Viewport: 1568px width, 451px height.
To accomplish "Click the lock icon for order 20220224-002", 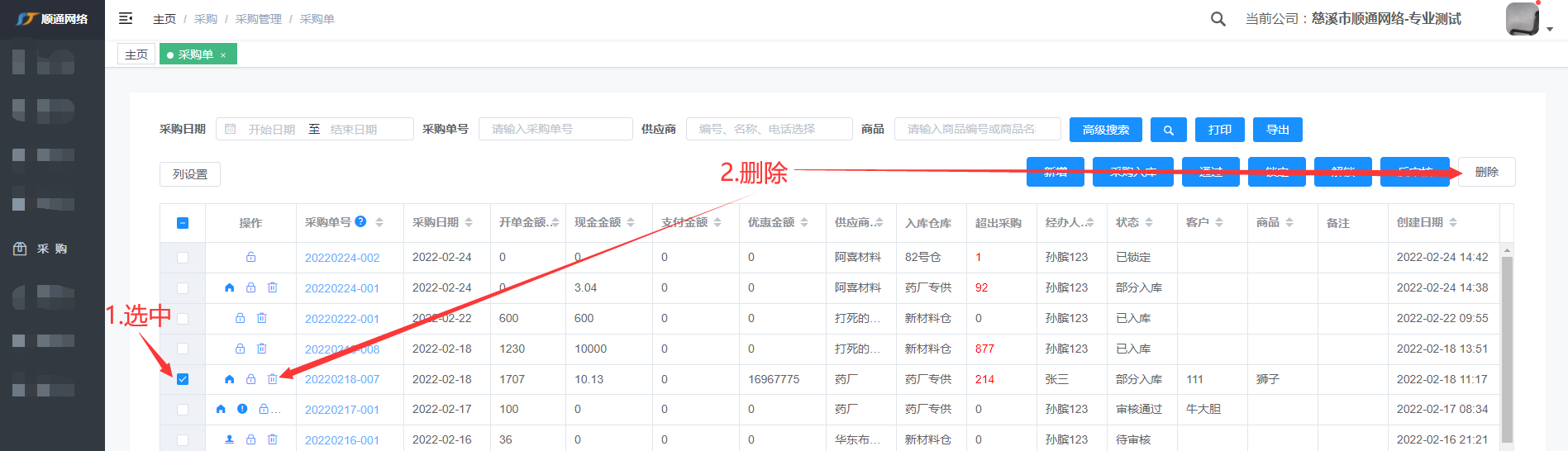I will [250, 258].
